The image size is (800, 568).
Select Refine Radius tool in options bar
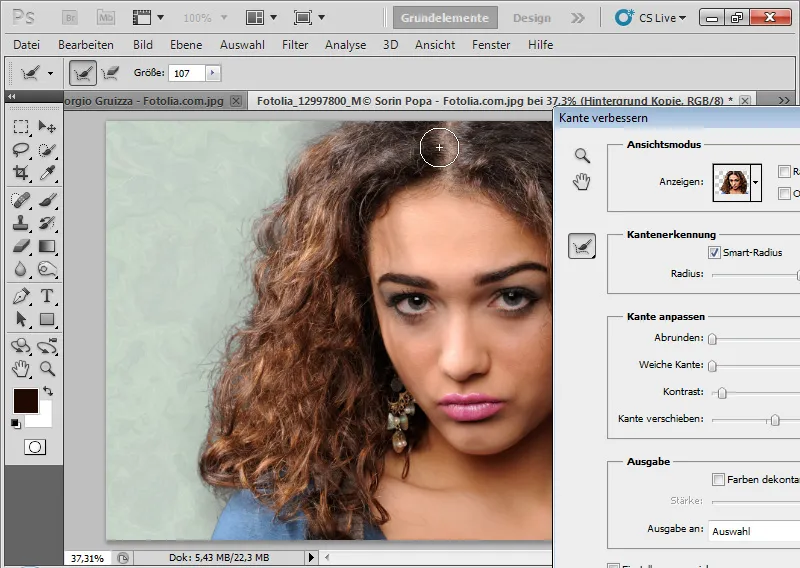point(83,73)
